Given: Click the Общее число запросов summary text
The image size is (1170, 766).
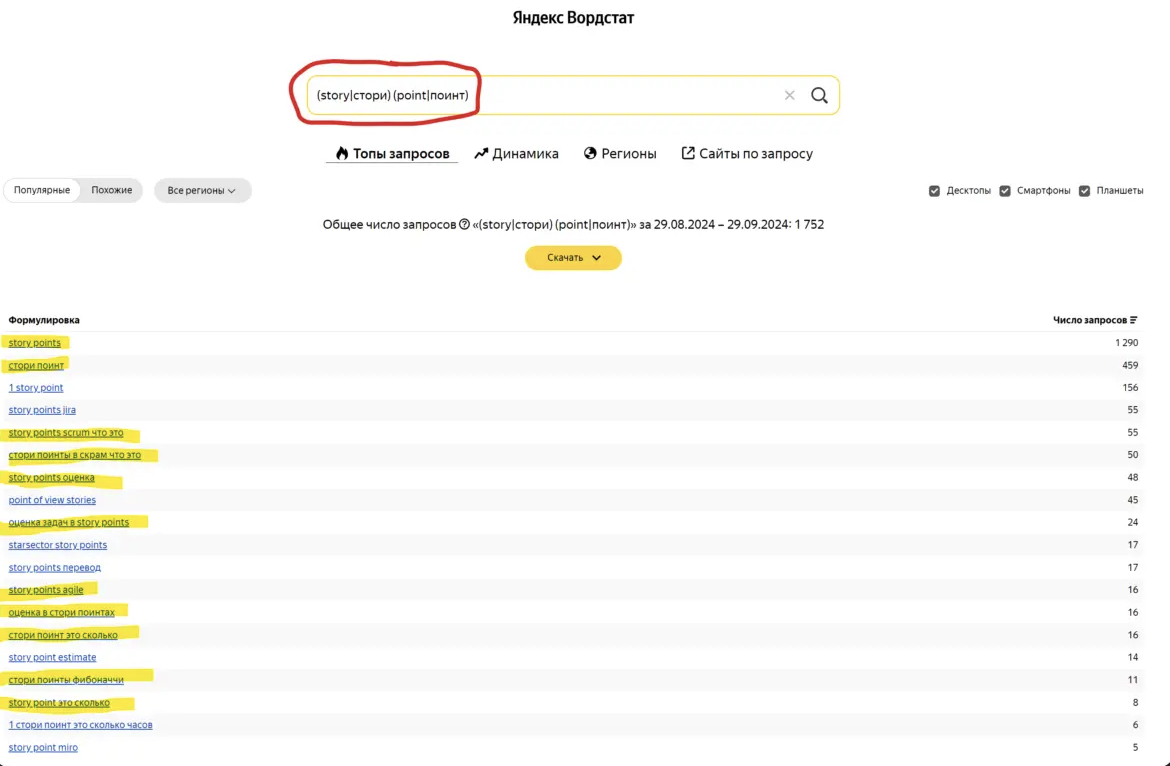Looking at the screenshot, I should click(x=573, y=225).
